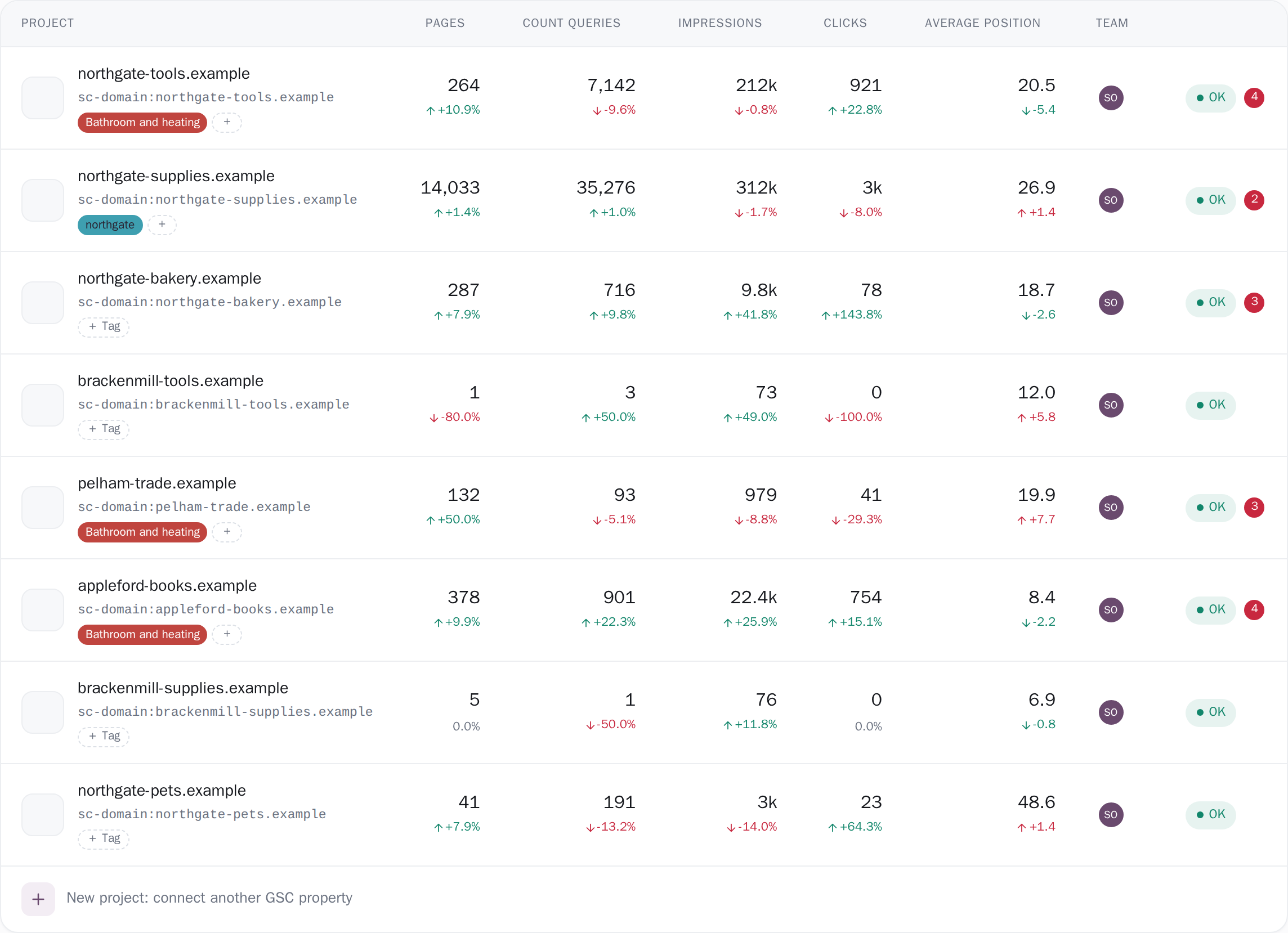Open the red 3 alert badge for pelham-trade.example
The width and height of the screenshot is (1288, 933).
tap(1254, 508)
